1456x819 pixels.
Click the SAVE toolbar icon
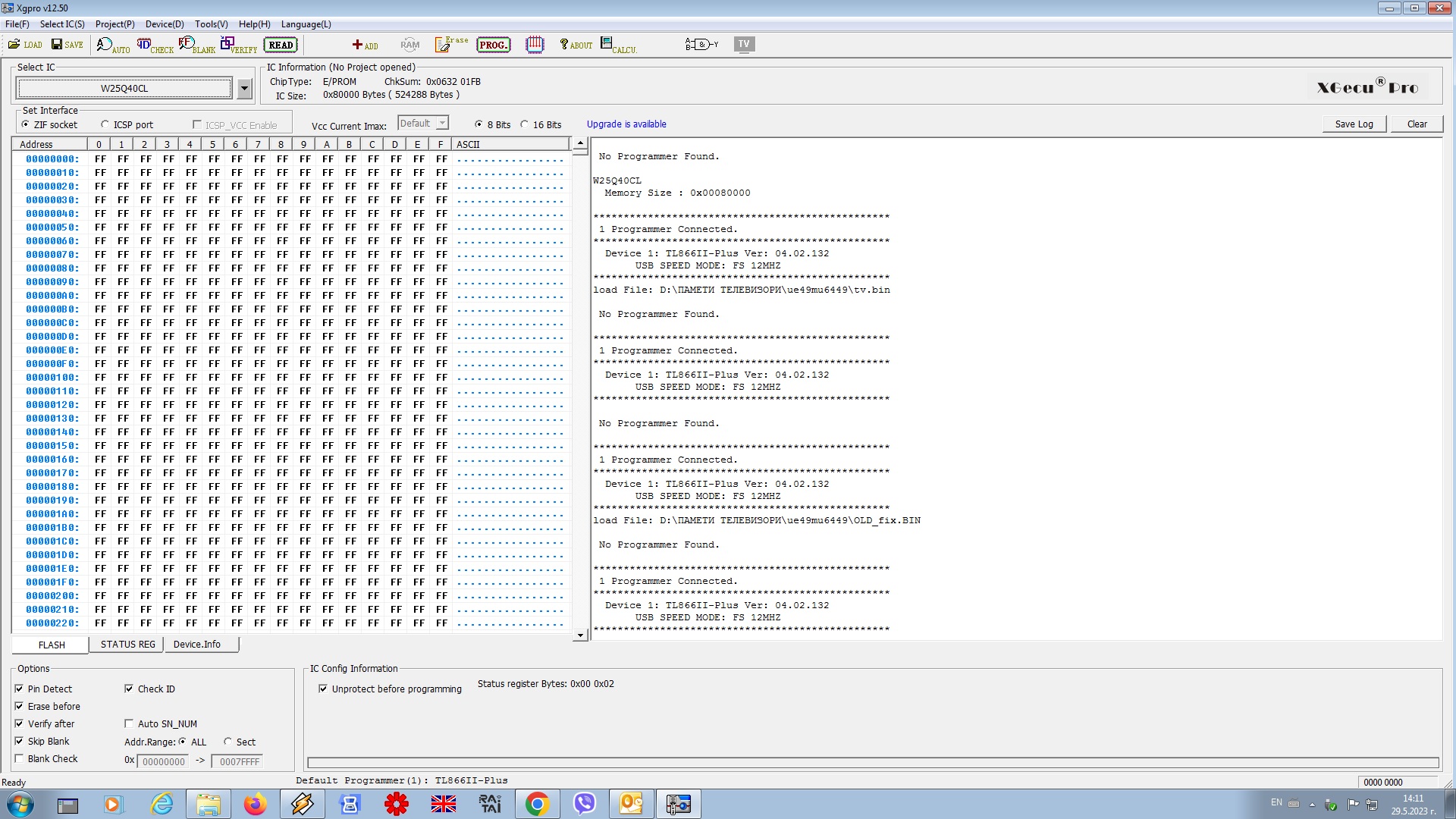[67, 45]
